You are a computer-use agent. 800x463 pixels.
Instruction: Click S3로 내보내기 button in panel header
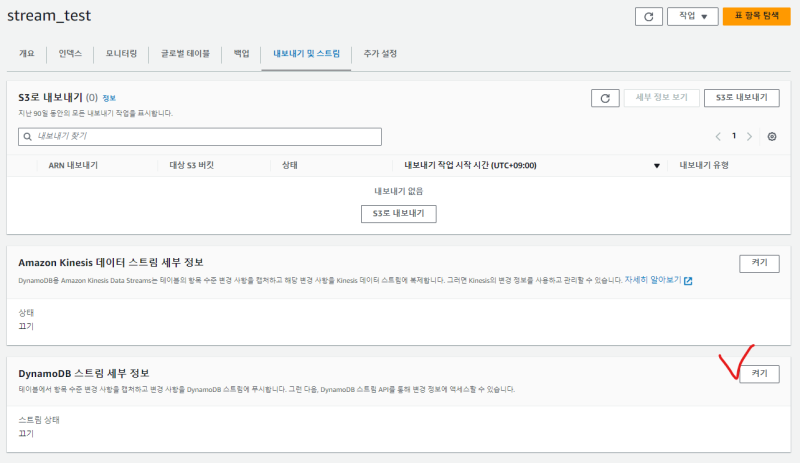pyautogui.click(x=741, y=98)
